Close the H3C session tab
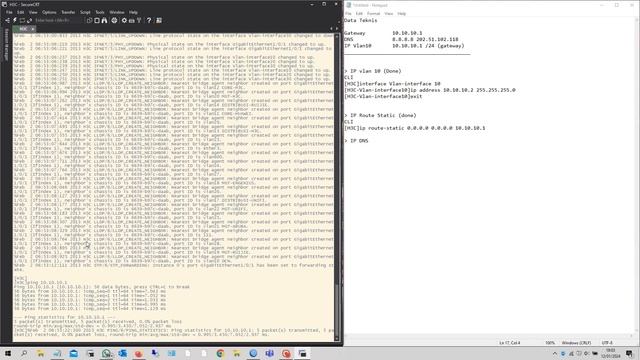Screen dimensions: 640x360 pyautogui.click(x=33, y=29)
